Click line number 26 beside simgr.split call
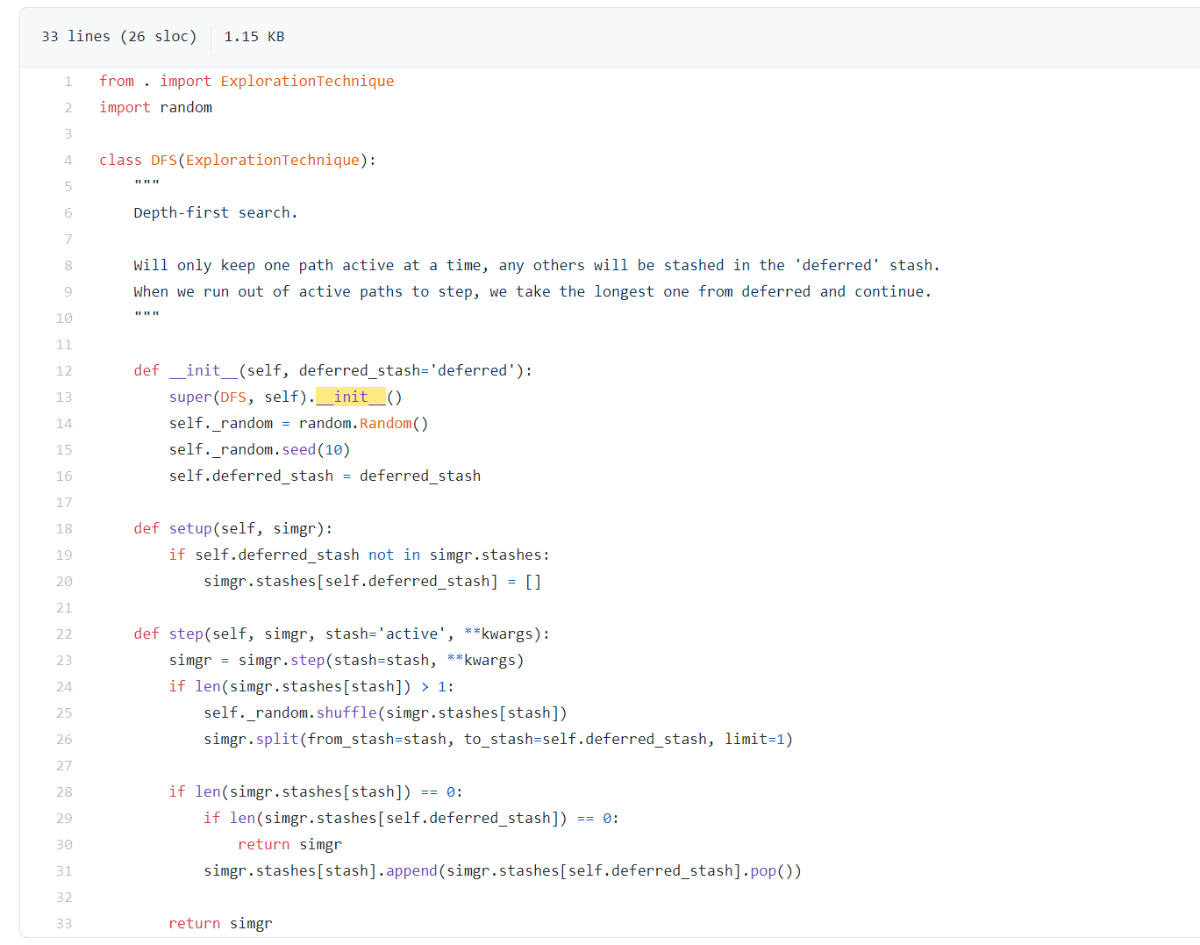1200x945 pixels. tap(64, 740)
